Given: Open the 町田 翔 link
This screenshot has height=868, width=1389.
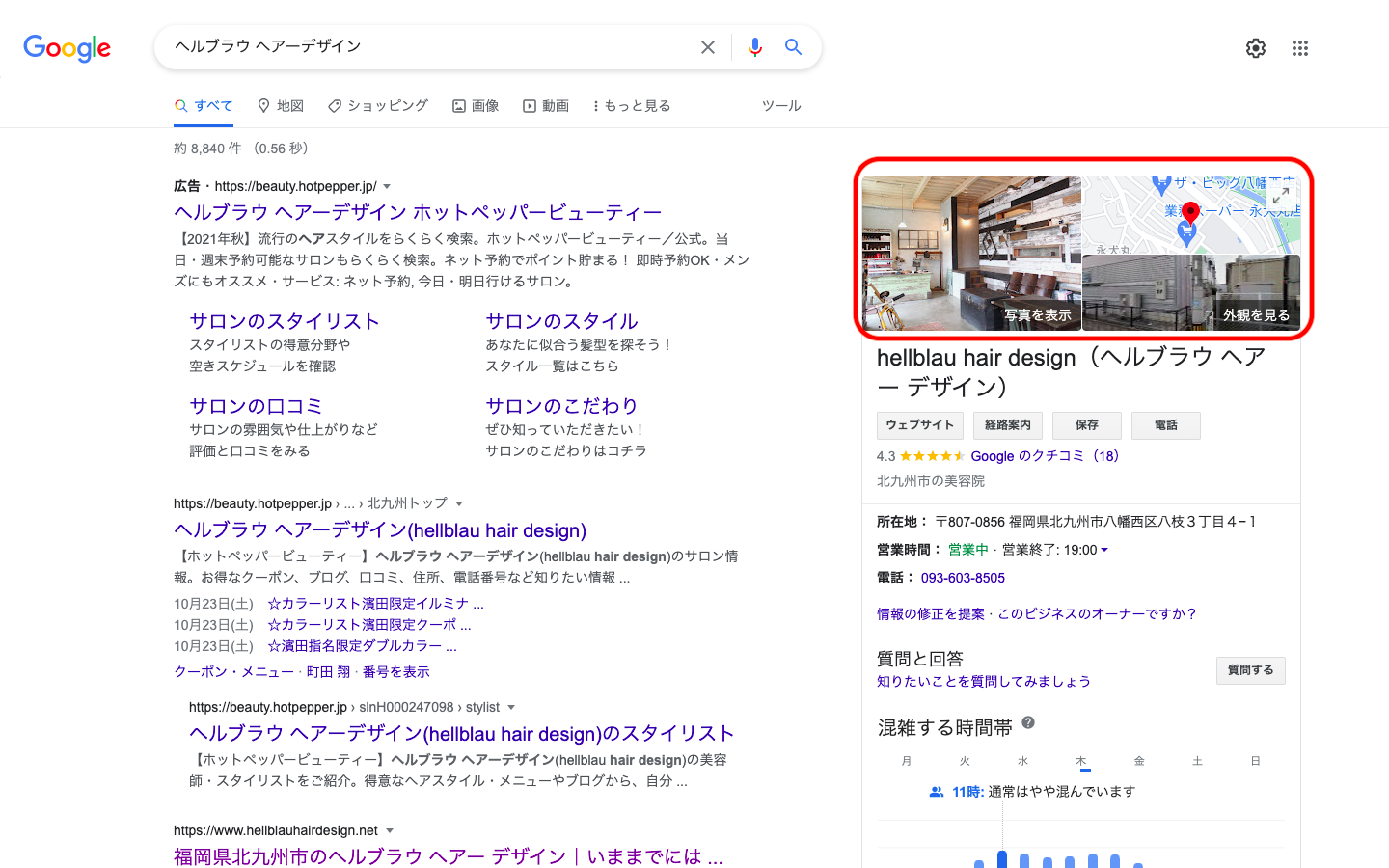Looking at the screenshot, I should 328,672.
